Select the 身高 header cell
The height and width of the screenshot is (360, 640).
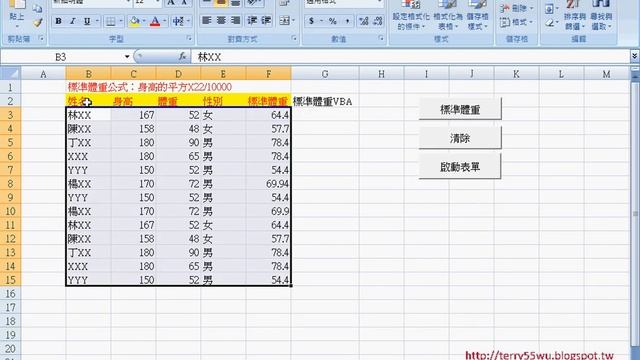133,101
